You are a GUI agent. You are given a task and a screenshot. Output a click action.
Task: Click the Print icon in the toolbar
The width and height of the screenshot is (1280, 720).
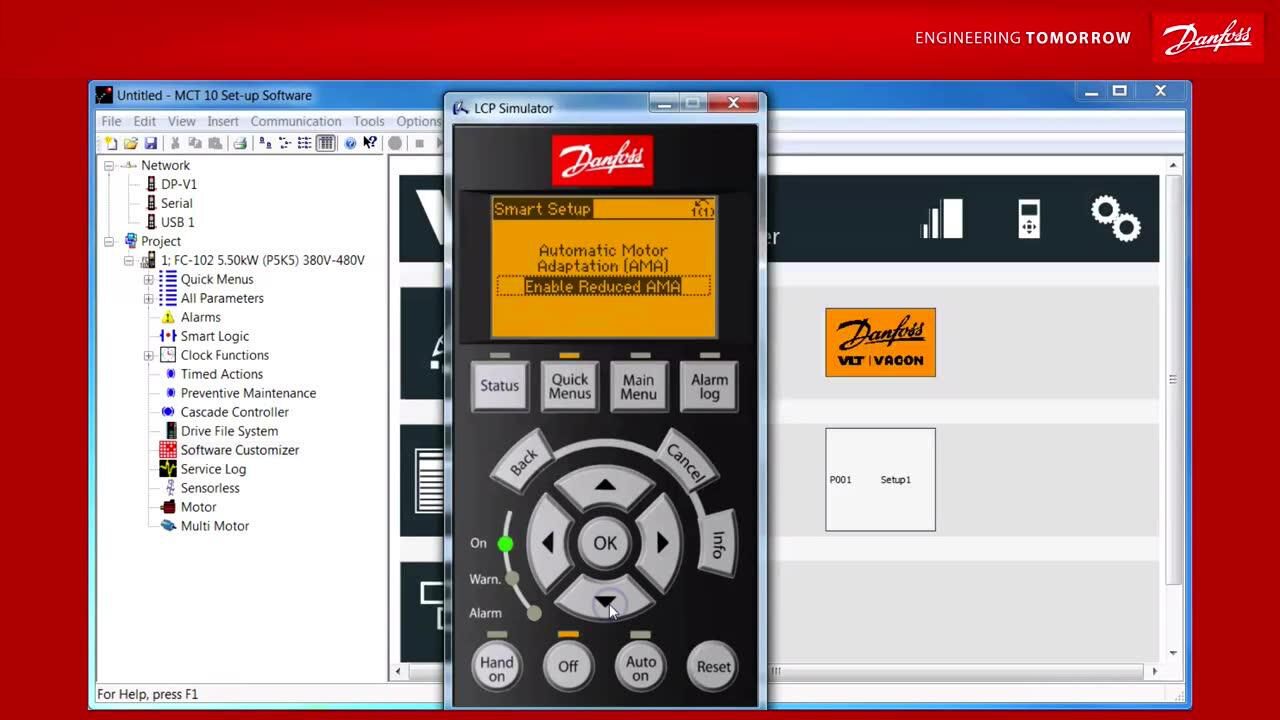point(240,144)
